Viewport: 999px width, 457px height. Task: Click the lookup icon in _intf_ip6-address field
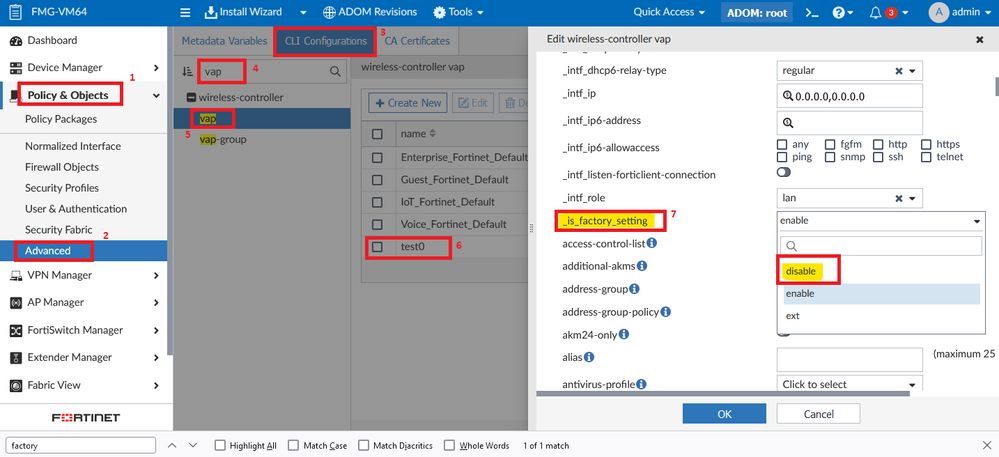click(x=787, y=122)
